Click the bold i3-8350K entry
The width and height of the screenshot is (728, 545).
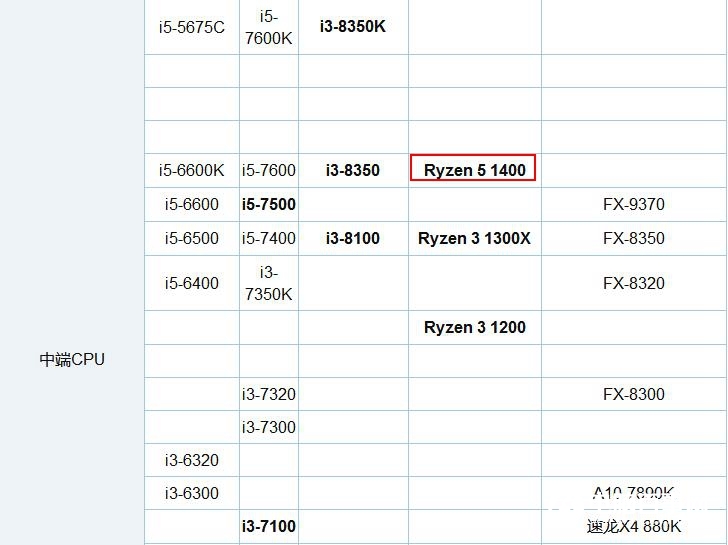(x=353, y=26)
